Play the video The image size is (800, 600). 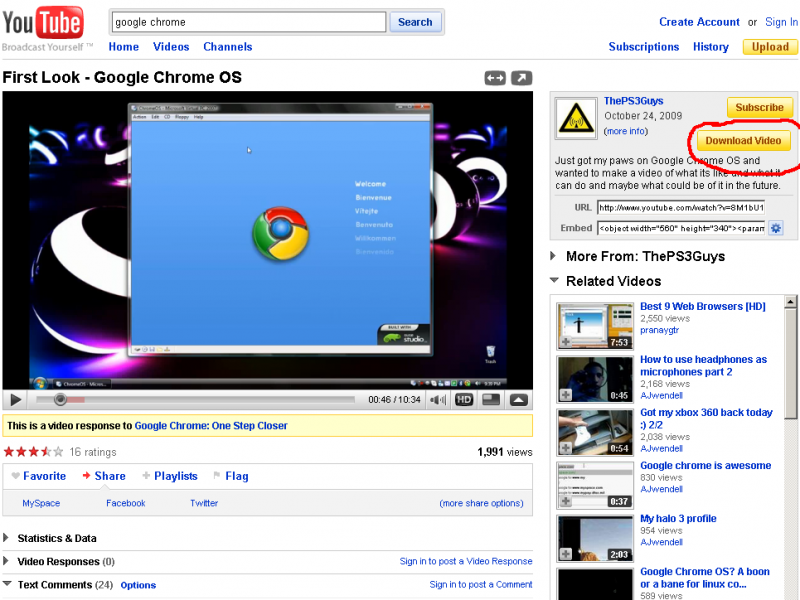point(16,400)
